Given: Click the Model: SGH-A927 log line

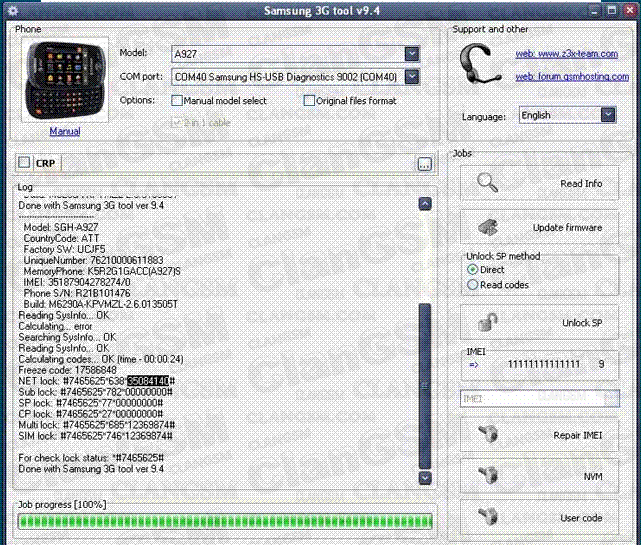Looking at the screenshot, I should point(61,227).
